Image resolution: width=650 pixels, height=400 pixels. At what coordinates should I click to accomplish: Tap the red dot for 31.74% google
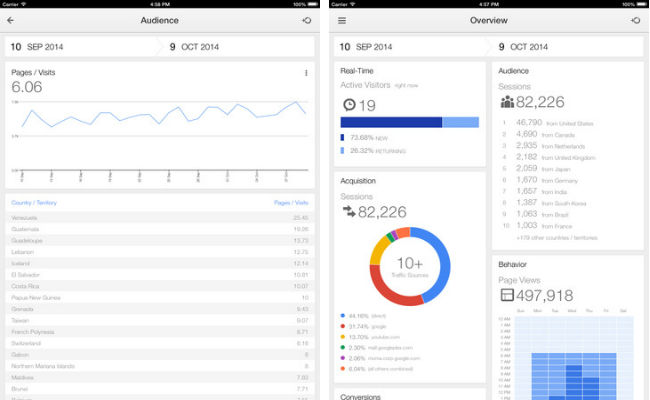coord(343,326)
